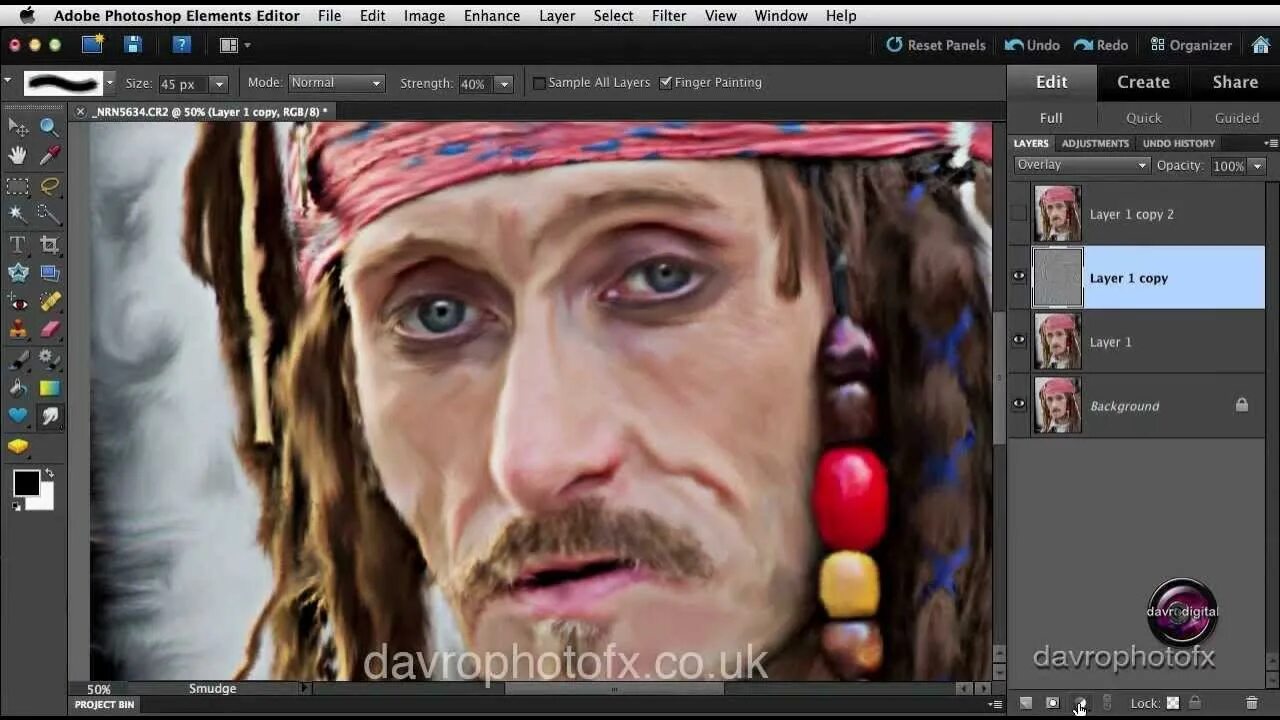Delete layer with trash icon
The width and height of the screenshot is (1280, 720).
coord(1252,703)
